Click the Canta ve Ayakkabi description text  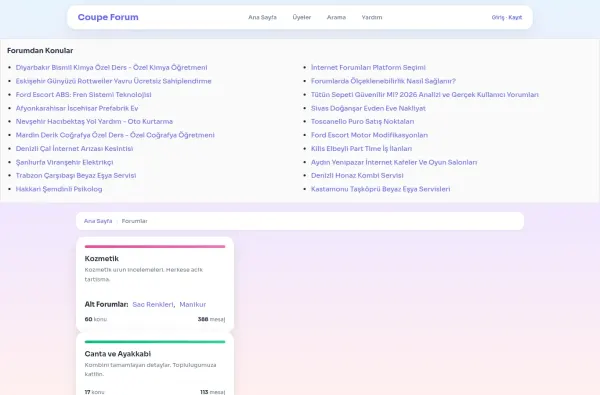150,369
